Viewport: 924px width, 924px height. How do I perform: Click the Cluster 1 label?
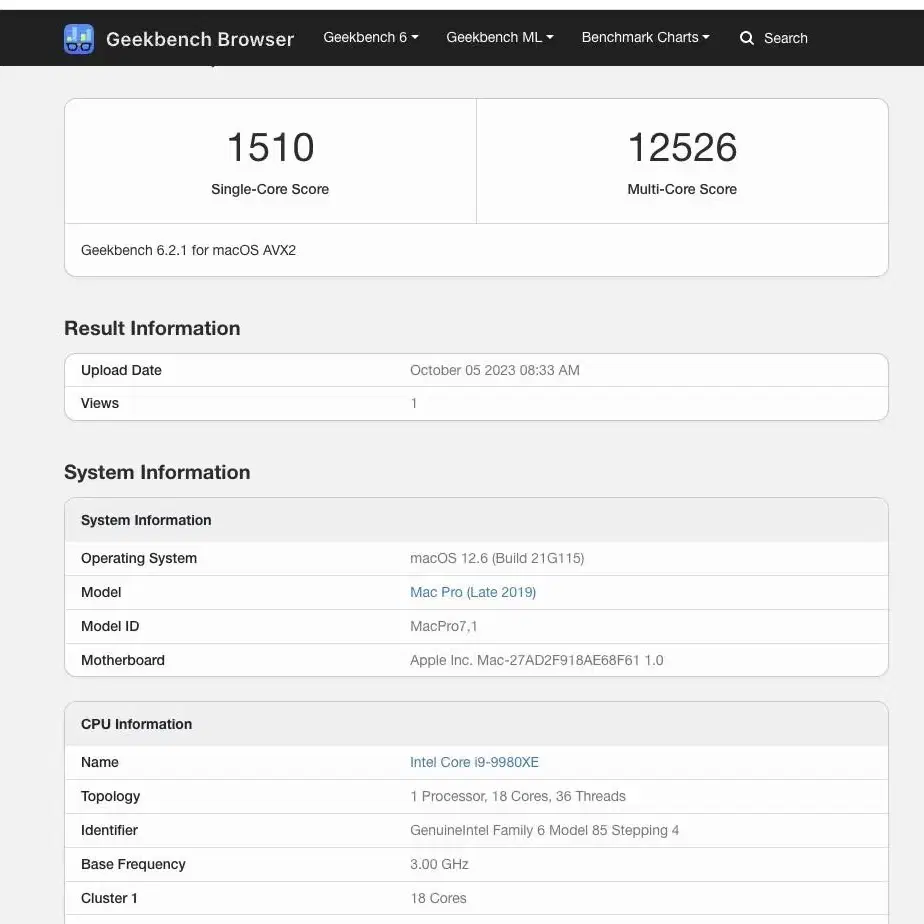109,898
